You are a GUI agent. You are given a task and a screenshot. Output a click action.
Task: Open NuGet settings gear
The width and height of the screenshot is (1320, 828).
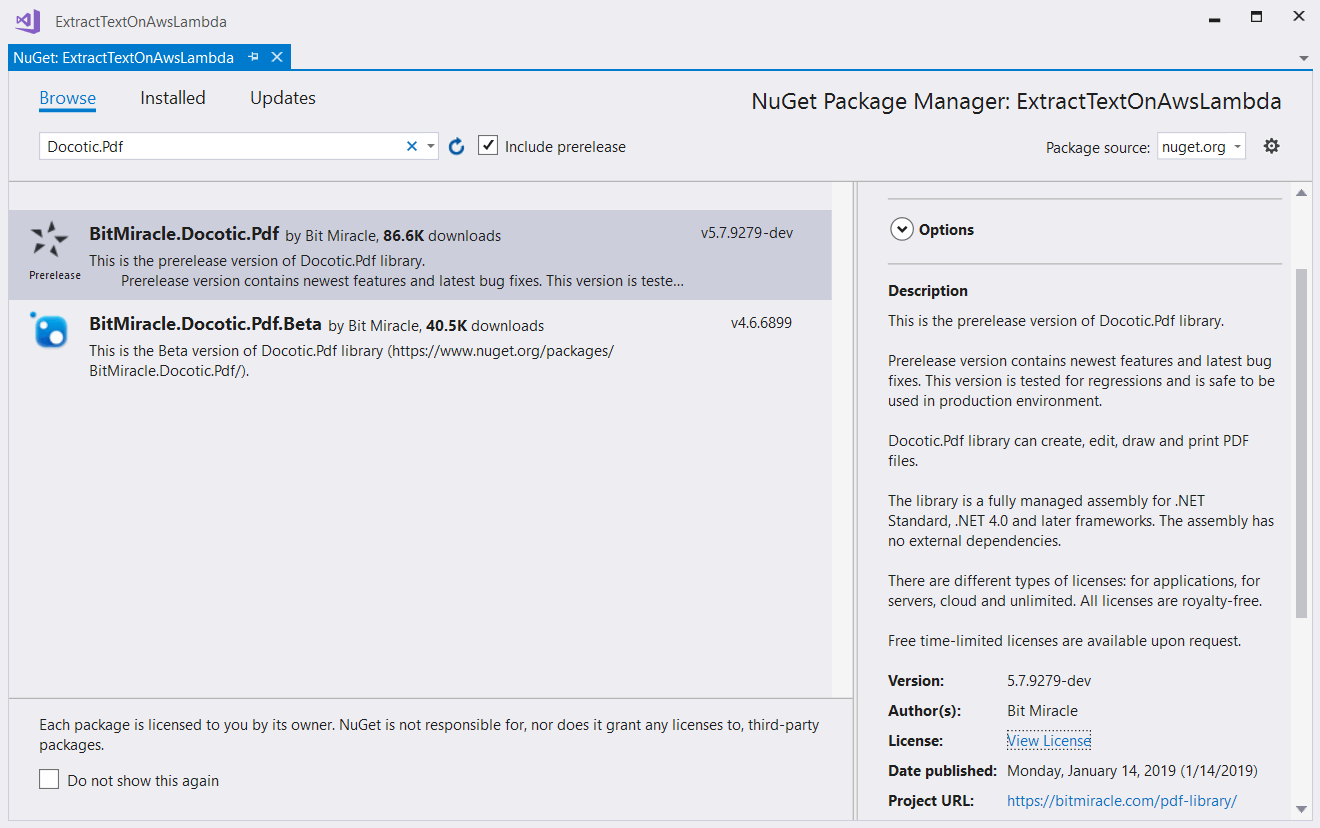[1271, 146]
